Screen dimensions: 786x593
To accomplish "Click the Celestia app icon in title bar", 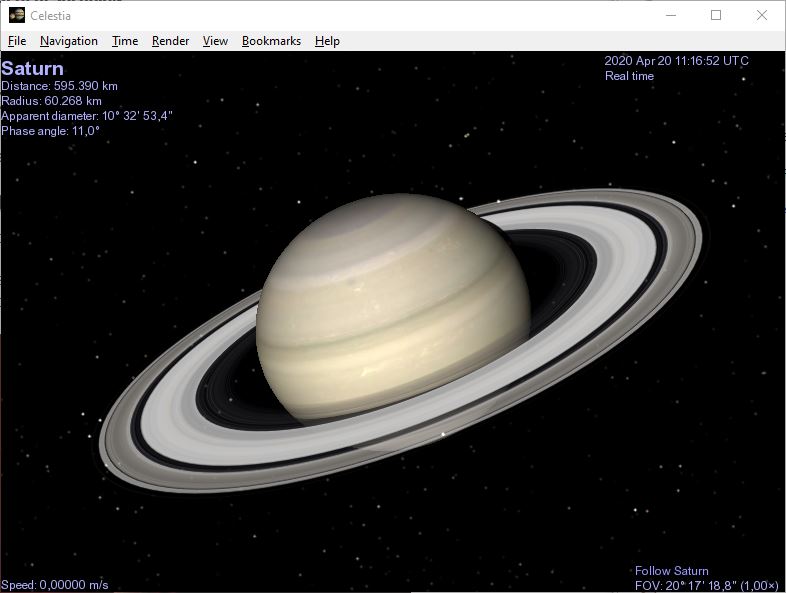I will tap(16, 15).
